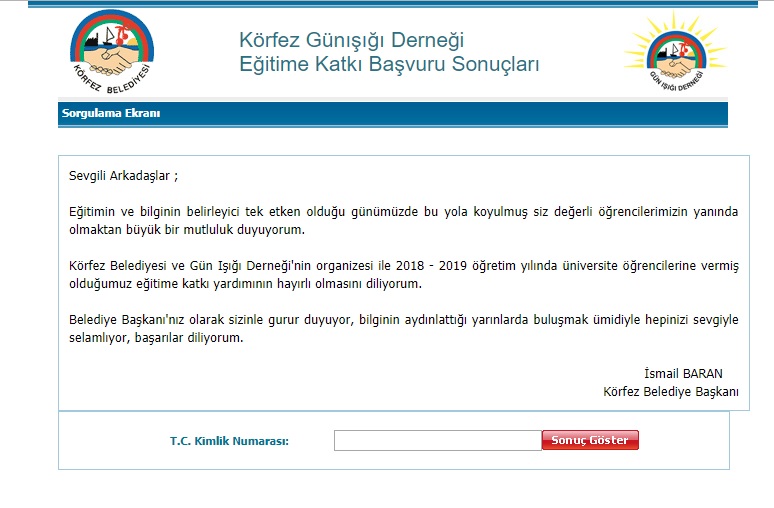Type-focus the T.C. Kimlik Numarası input field

[437, 441]
